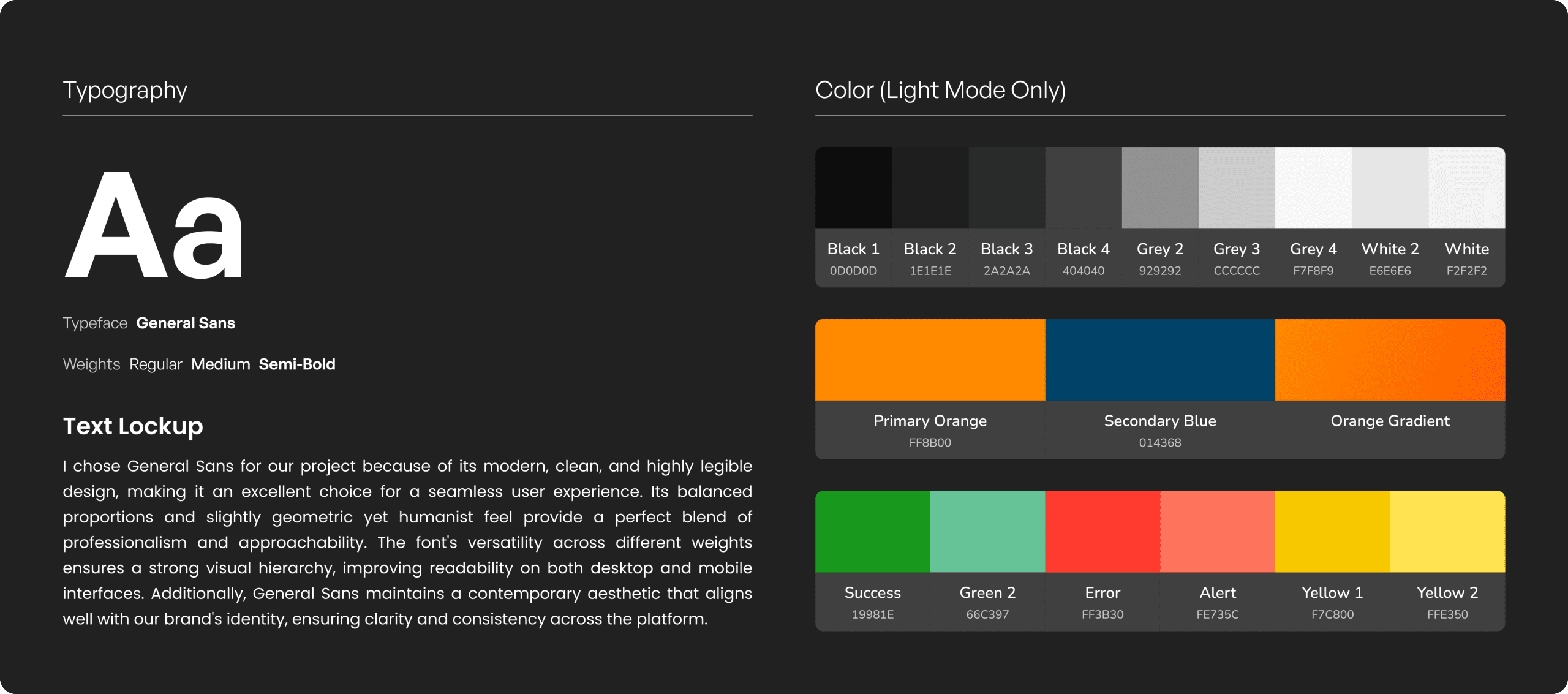Pick the Grey 3 swatch
This screenshot has width=1568, height=694.
pos(1237,188)
